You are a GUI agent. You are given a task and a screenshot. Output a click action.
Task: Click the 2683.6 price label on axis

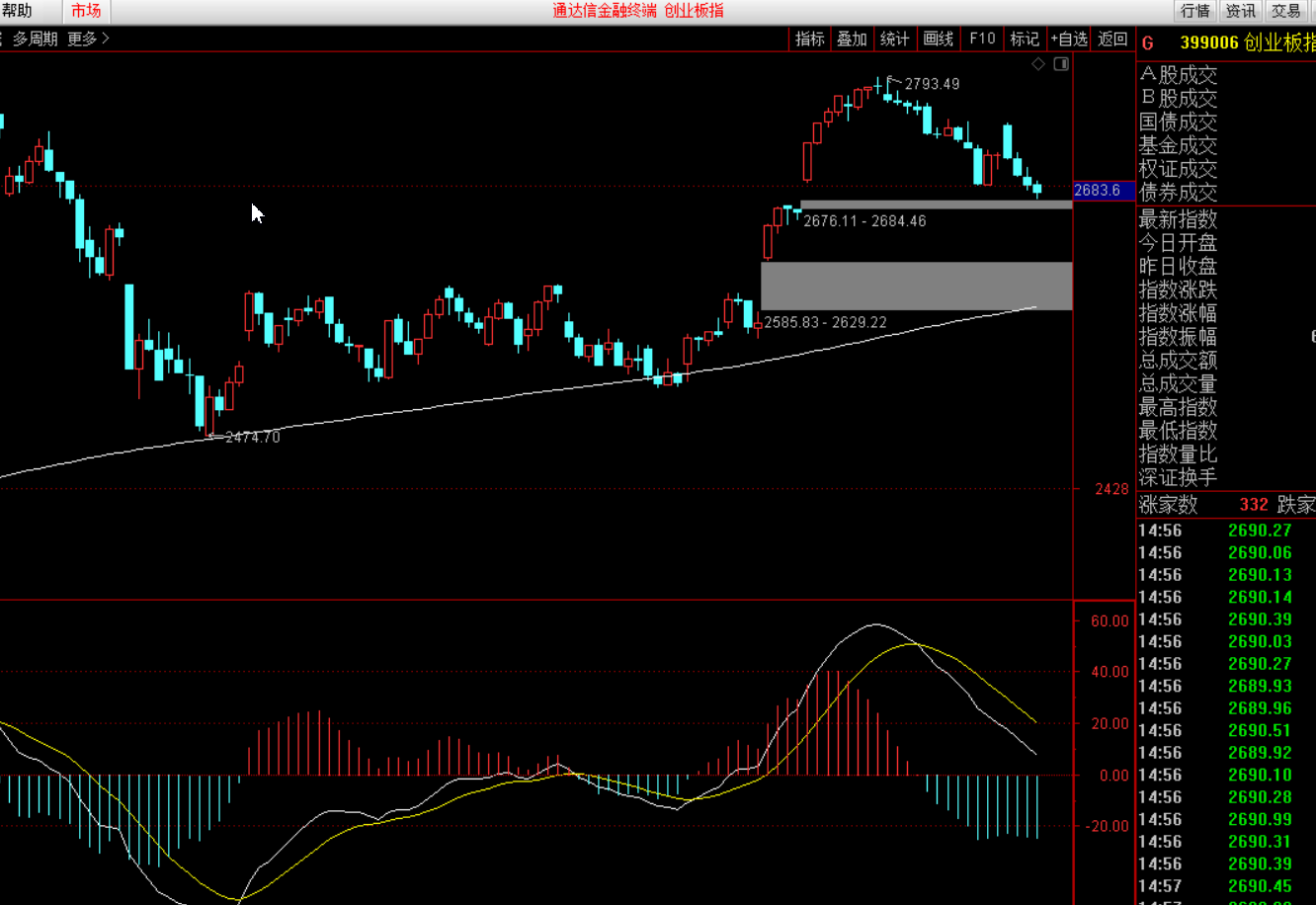coord(1097,190)
